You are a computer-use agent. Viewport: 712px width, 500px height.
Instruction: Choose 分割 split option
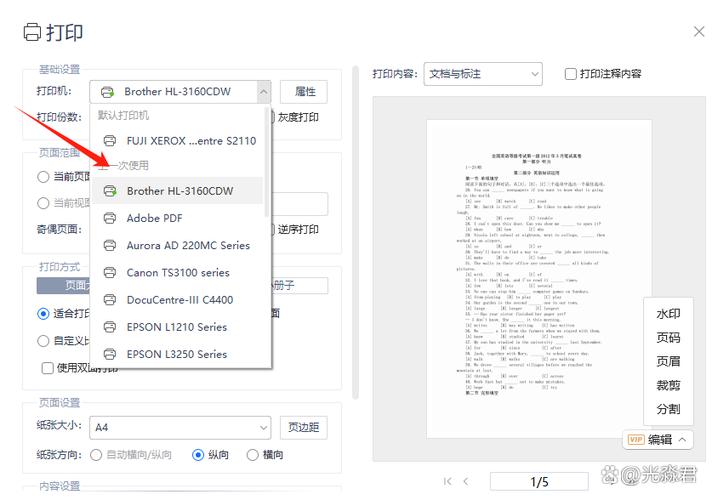(x=668, y=409)
